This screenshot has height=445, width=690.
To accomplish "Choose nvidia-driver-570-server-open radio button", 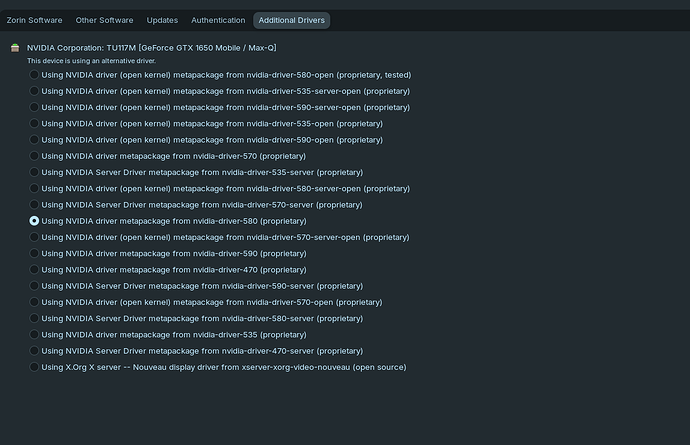I will point(34,237).
